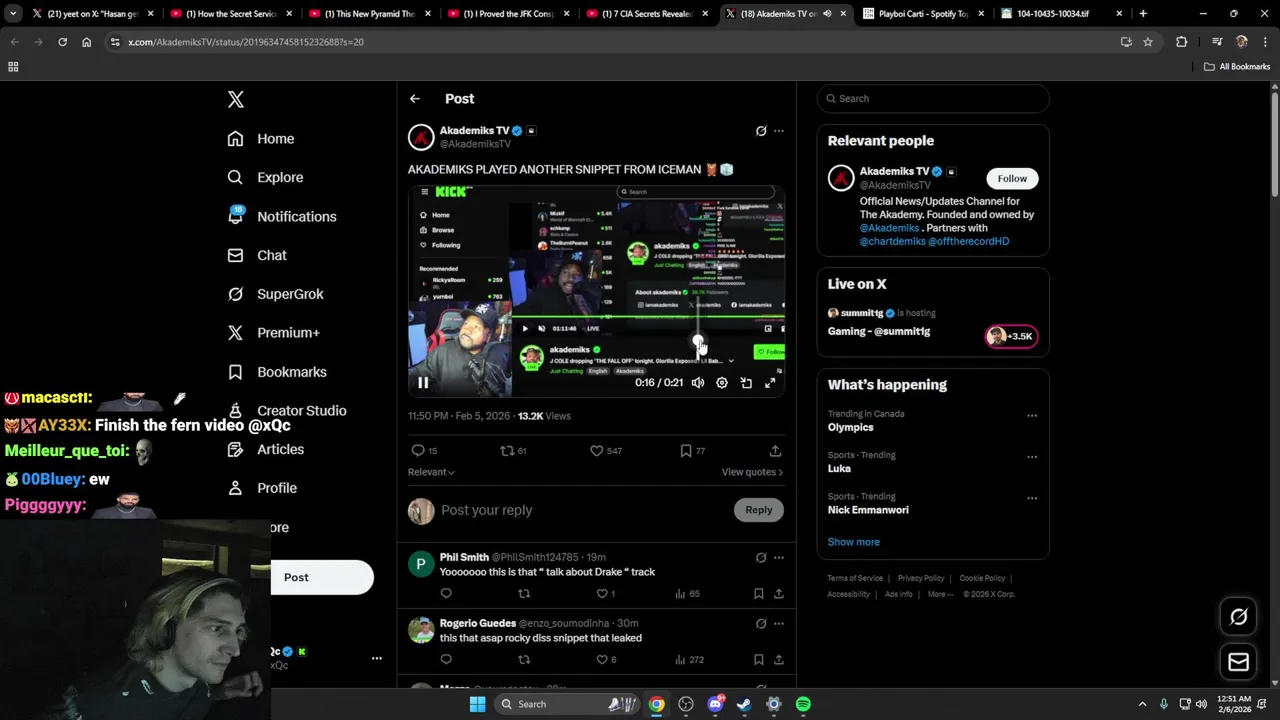
Task: Open more options for Nick Emmanwori trend
Action: point(1032,498)
